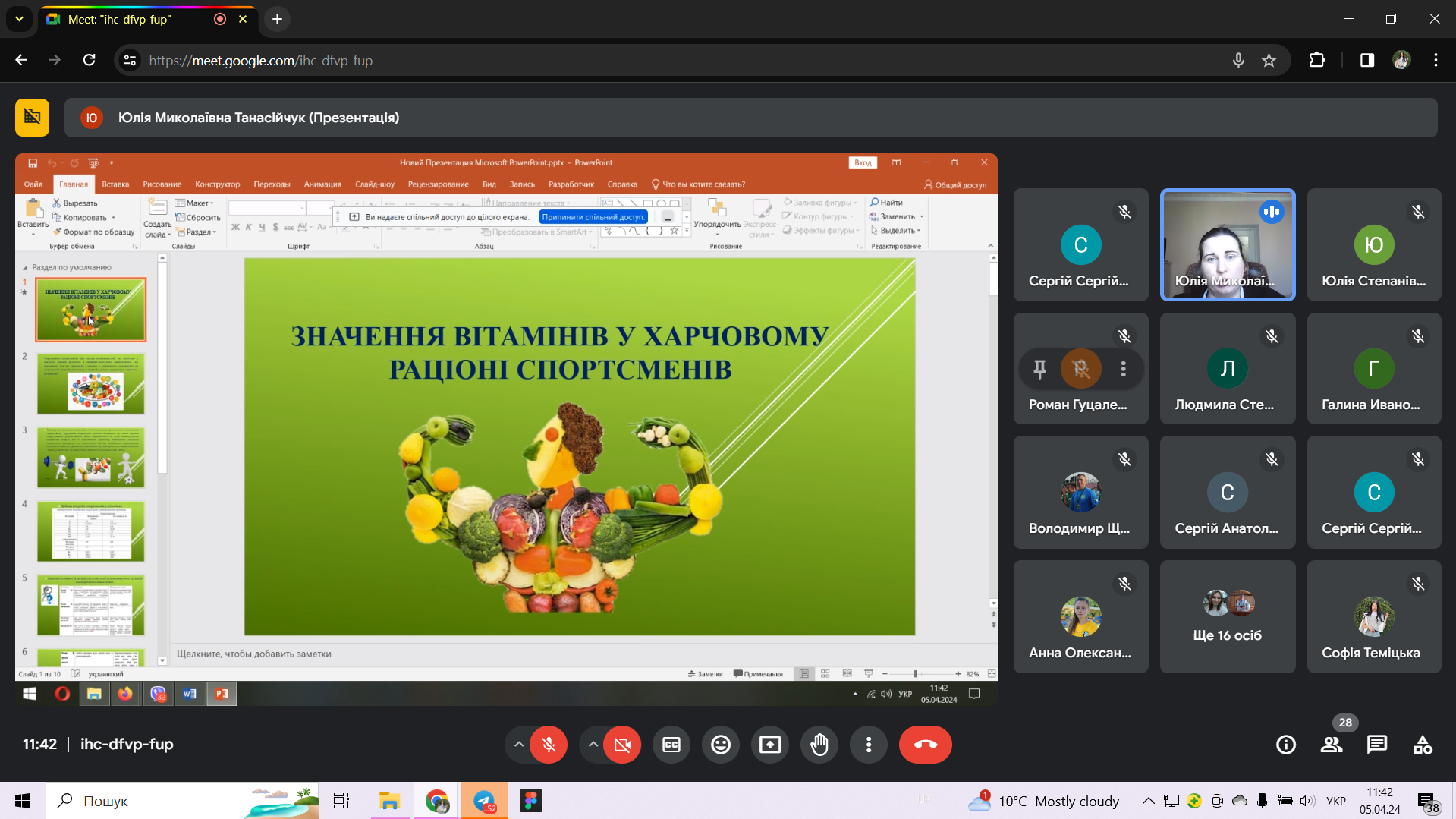Open Конструктор ribbon tab

[x=217, y=184]
